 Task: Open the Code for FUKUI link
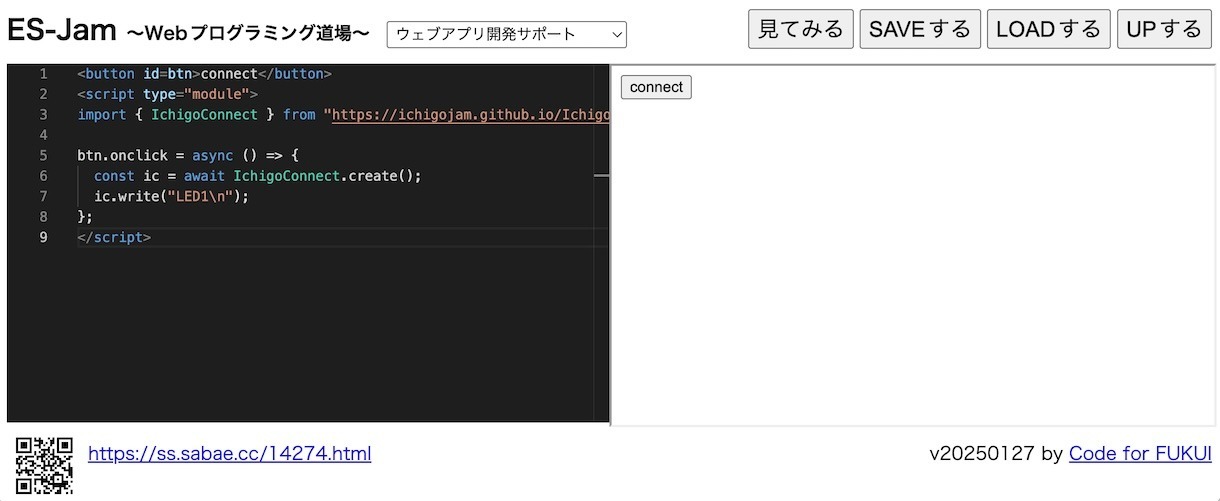tap(1140, 454)
